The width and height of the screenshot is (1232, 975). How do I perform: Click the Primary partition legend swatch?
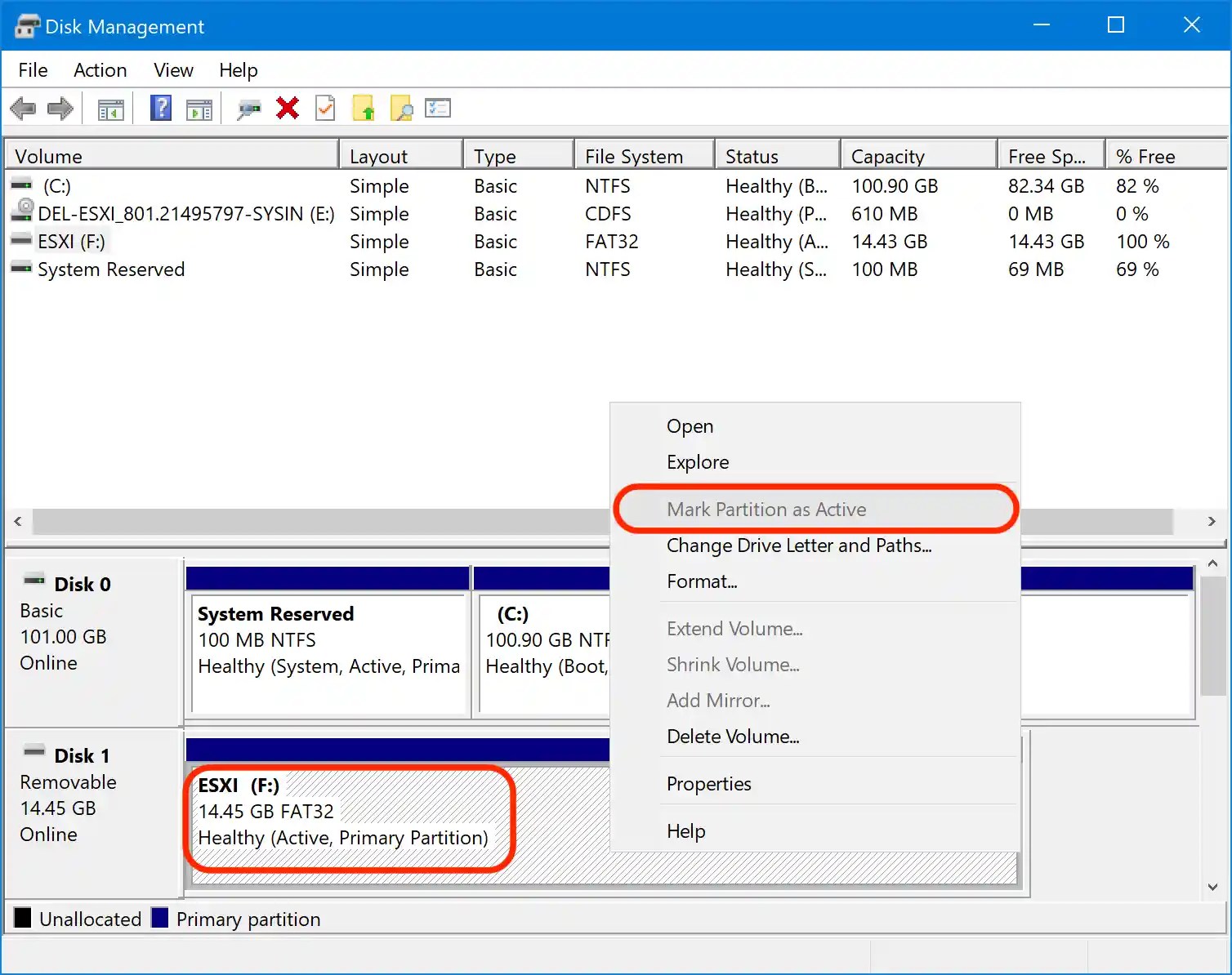pos(160,918)
